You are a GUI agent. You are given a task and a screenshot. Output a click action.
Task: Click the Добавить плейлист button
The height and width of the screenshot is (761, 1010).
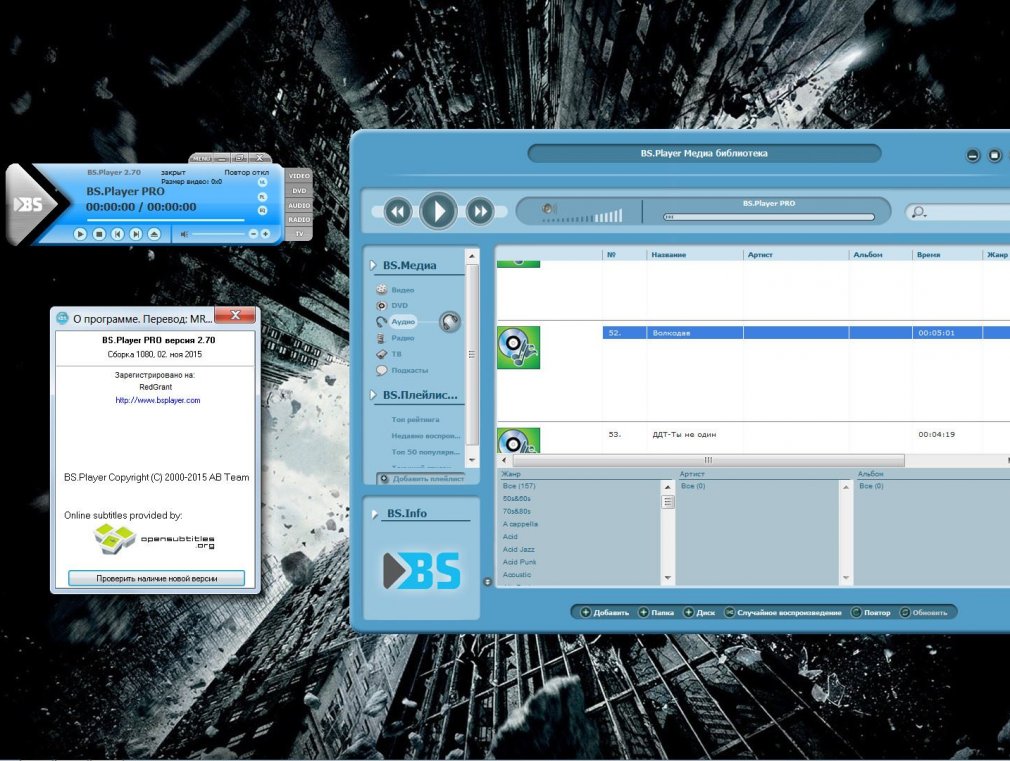pos(421,479)
